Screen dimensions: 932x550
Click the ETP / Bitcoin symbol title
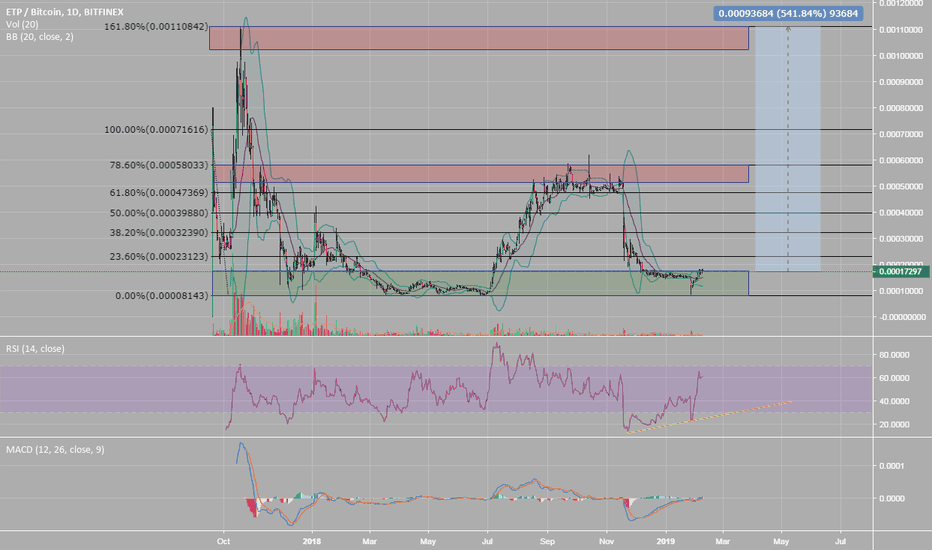[x=65, y=12]
